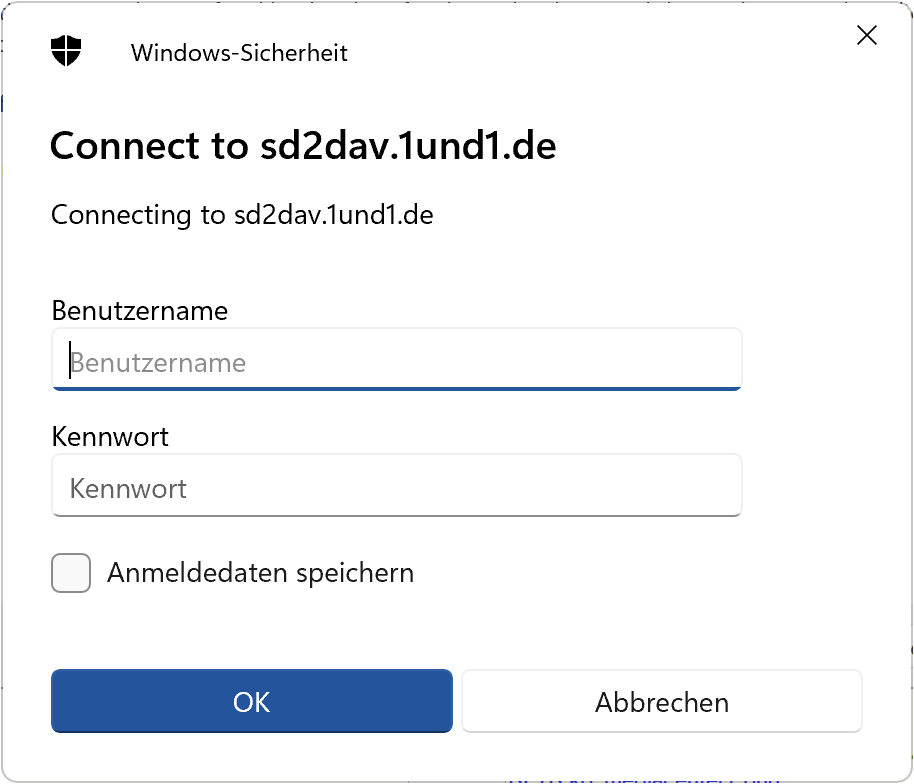Click the Benutzername field label
This screenshot has width=914, height=784.
[140, 311]
